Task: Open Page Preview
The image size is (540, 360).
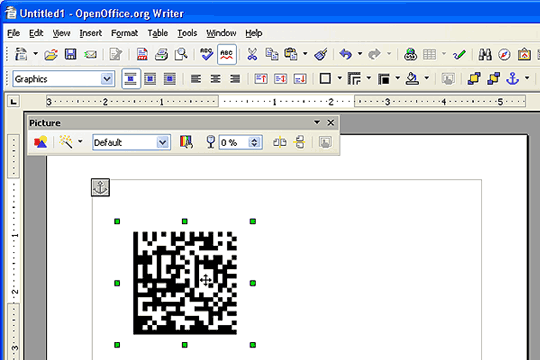Action: coord(181,54)
